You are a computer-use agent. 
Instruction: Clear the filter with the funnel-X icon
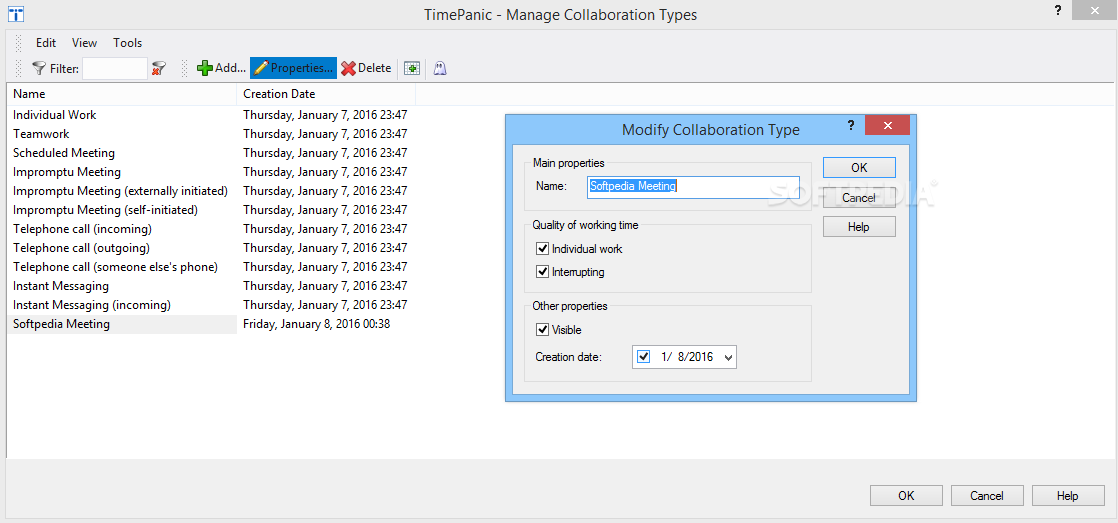[158, 68]
